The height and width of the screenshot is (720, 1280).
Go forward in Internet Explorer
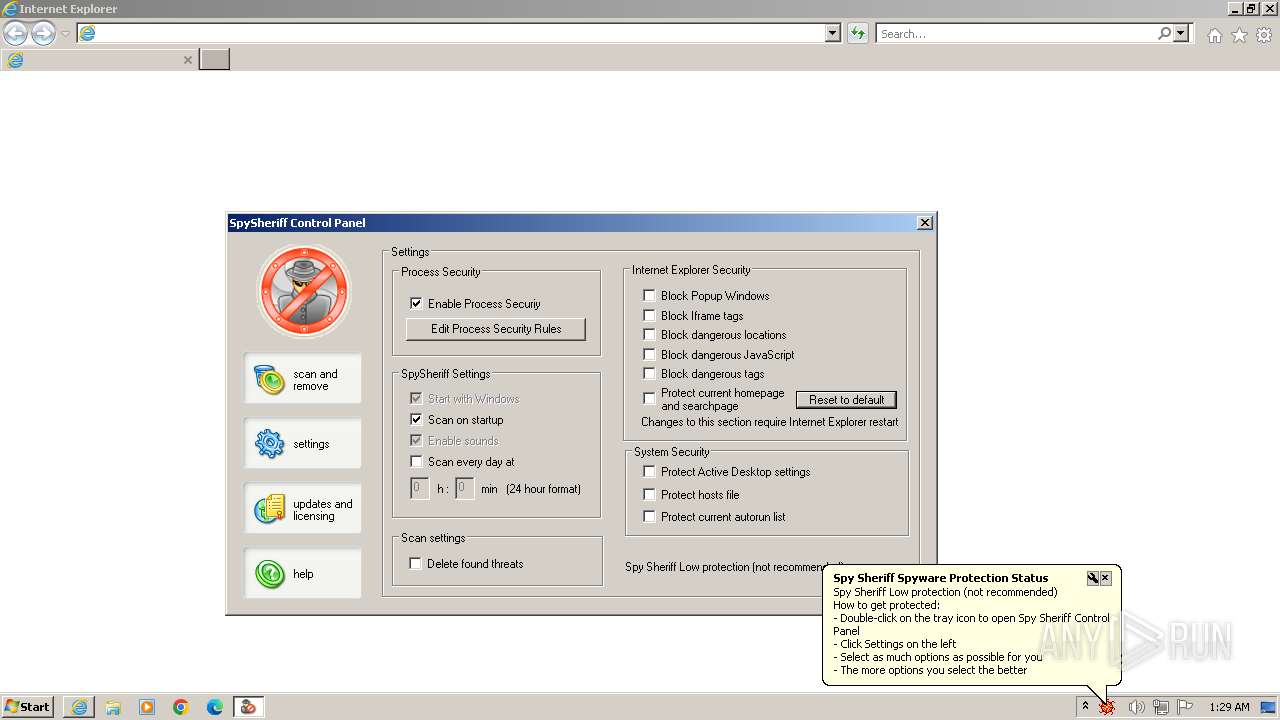pyautogui.click(x=43, y=34)
